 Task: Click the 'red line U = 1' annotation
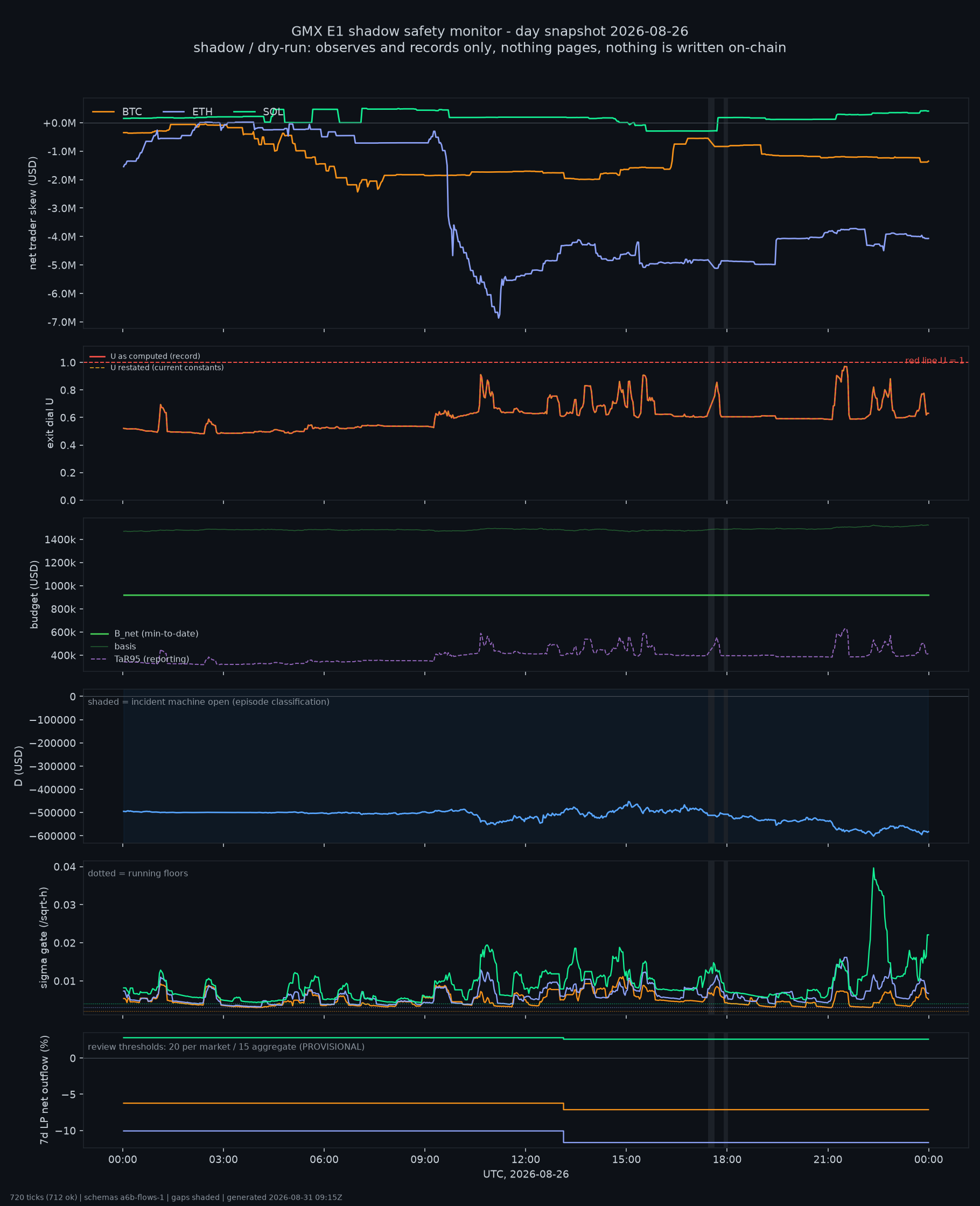pos(934,361)
